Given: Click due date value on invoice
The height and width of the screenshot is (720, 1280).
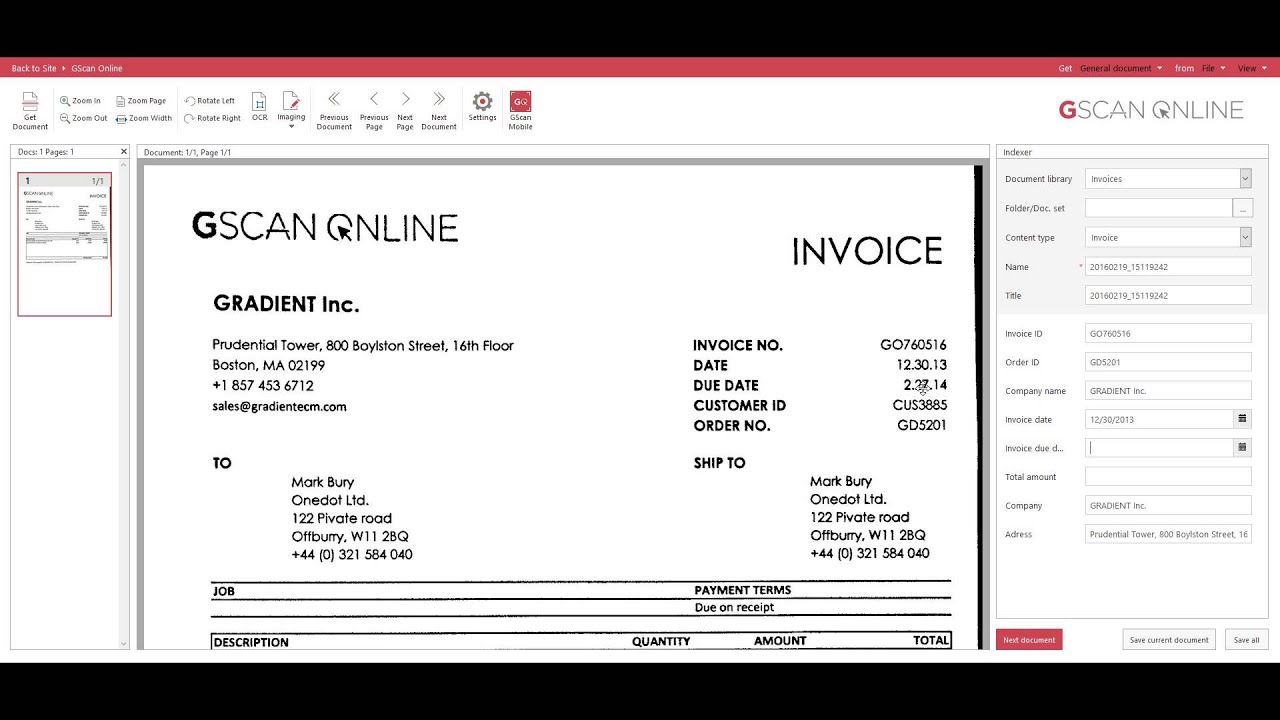Looking at the screenshot, I should point(925,385).
